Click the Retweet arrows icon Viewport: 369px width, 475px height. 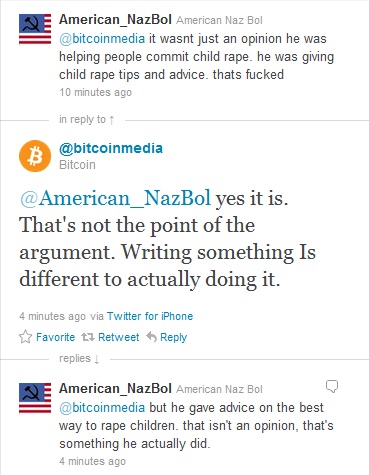click(88, 337)
